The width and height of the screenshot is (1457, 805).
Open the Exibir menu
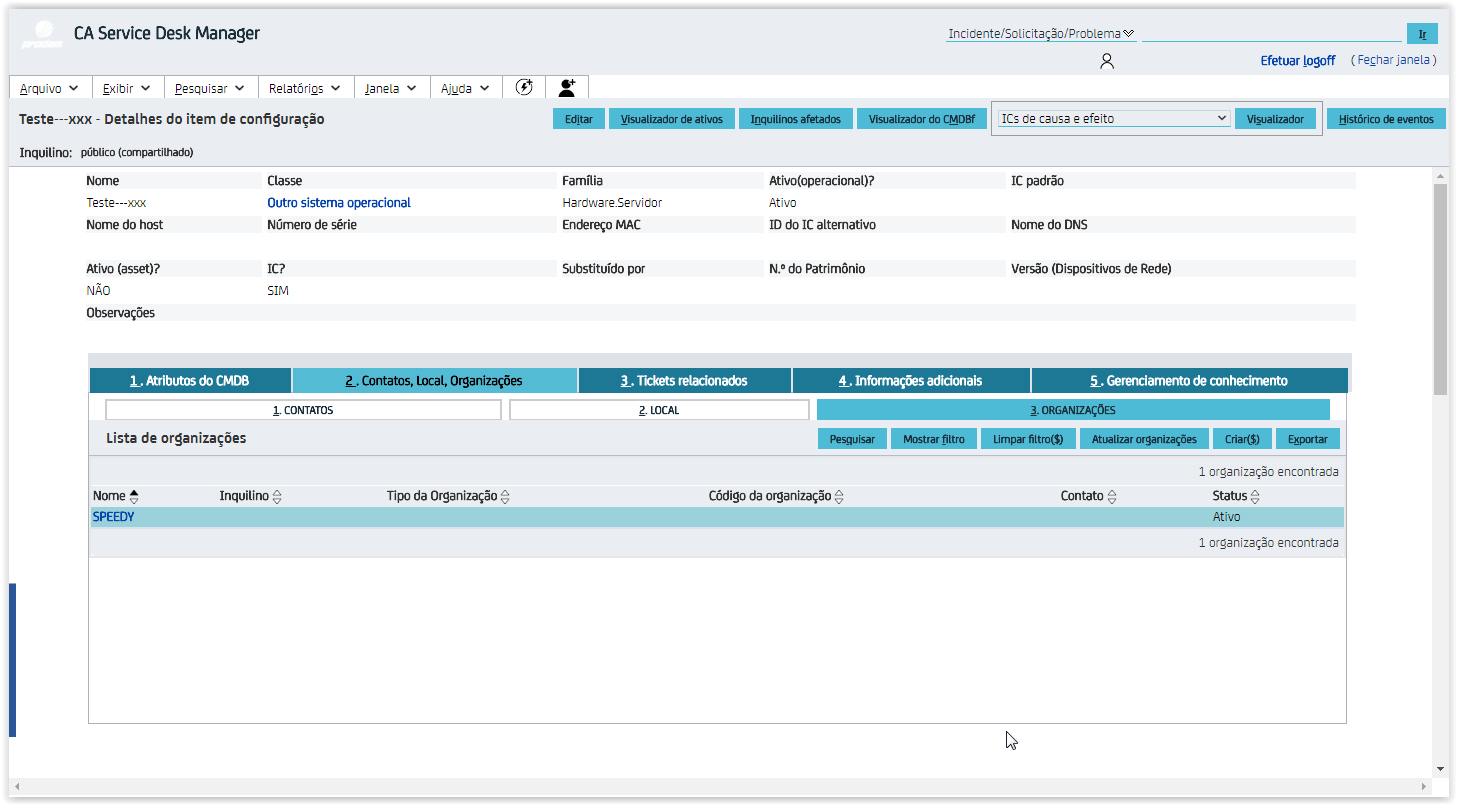pyautogui.click(x=128, y=88)
